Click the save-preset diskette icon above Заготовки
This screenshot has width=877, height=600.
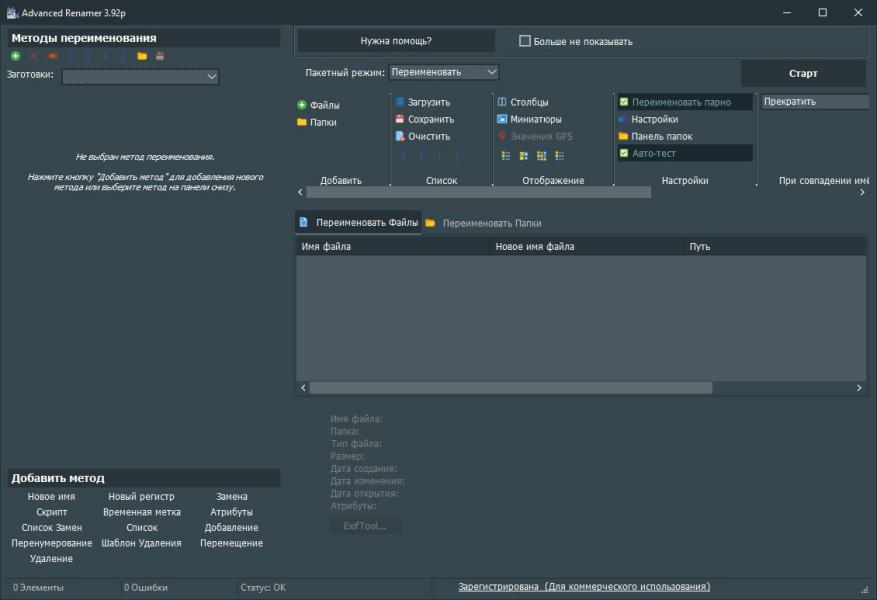coord(160,56)
